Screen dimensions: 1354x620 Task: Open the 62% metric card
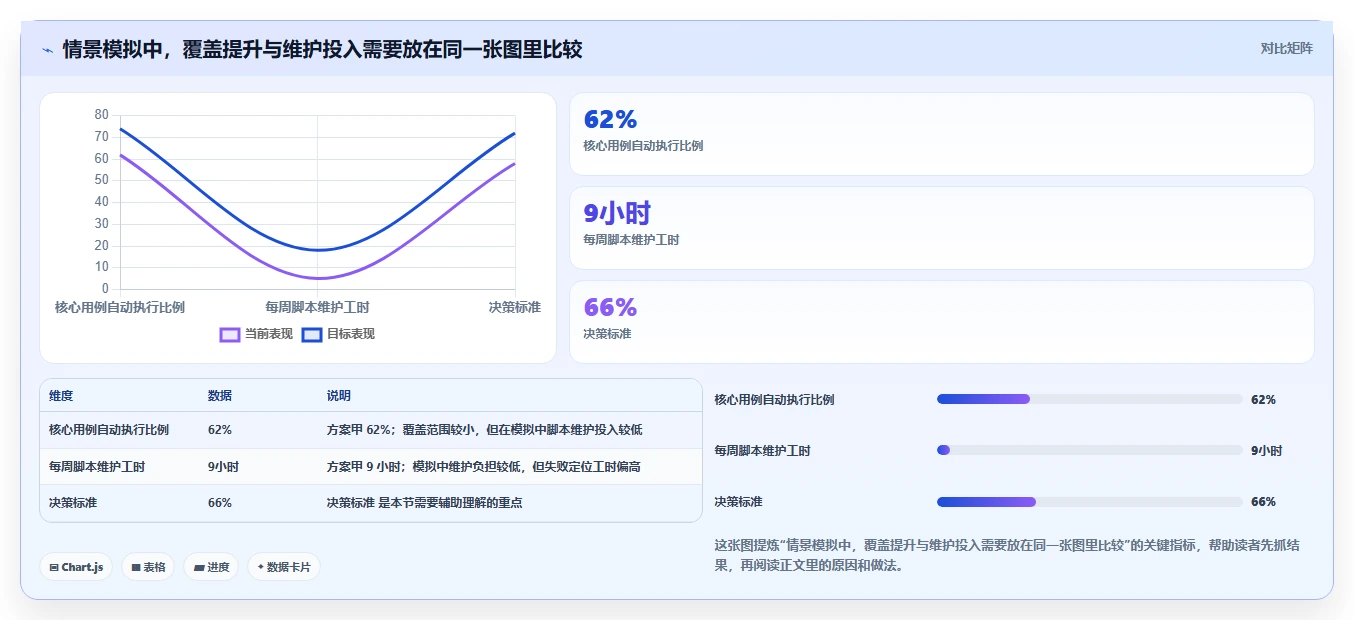click(x=941, y=134)
